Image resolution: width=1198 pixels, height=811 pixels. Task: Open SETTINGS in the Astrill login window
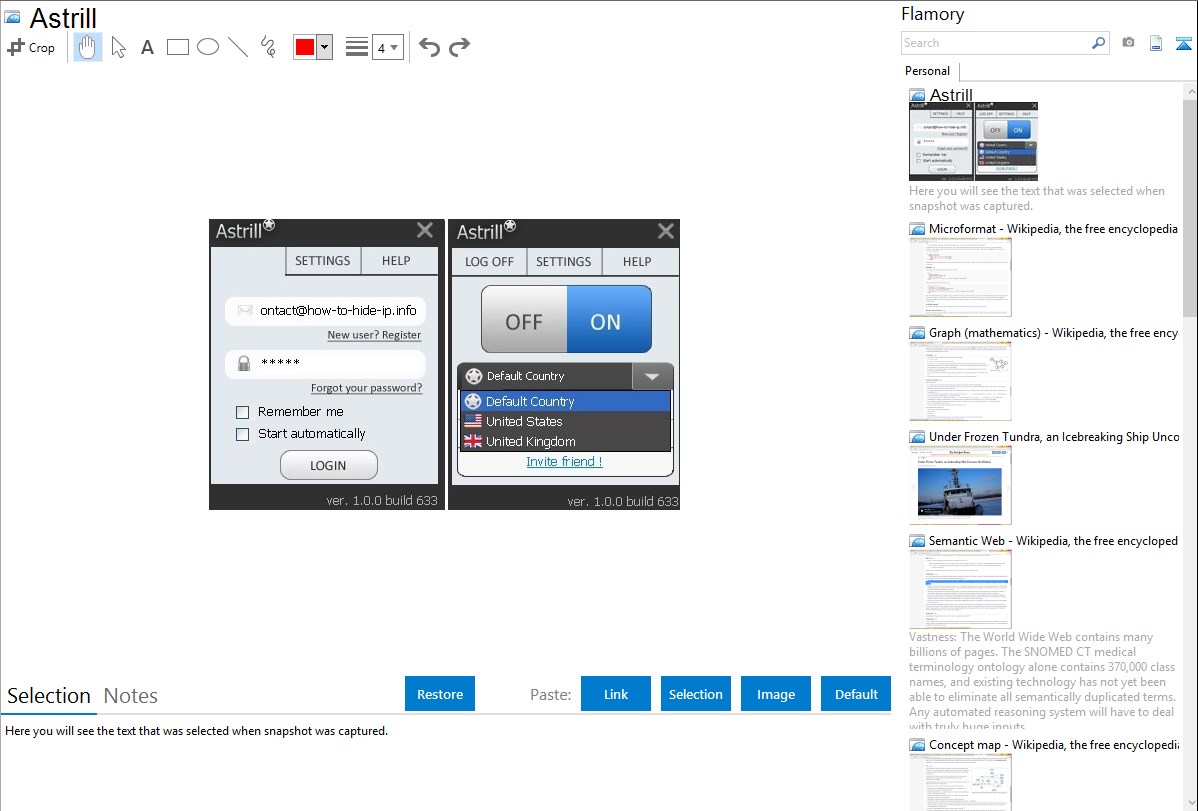point(322,261)
